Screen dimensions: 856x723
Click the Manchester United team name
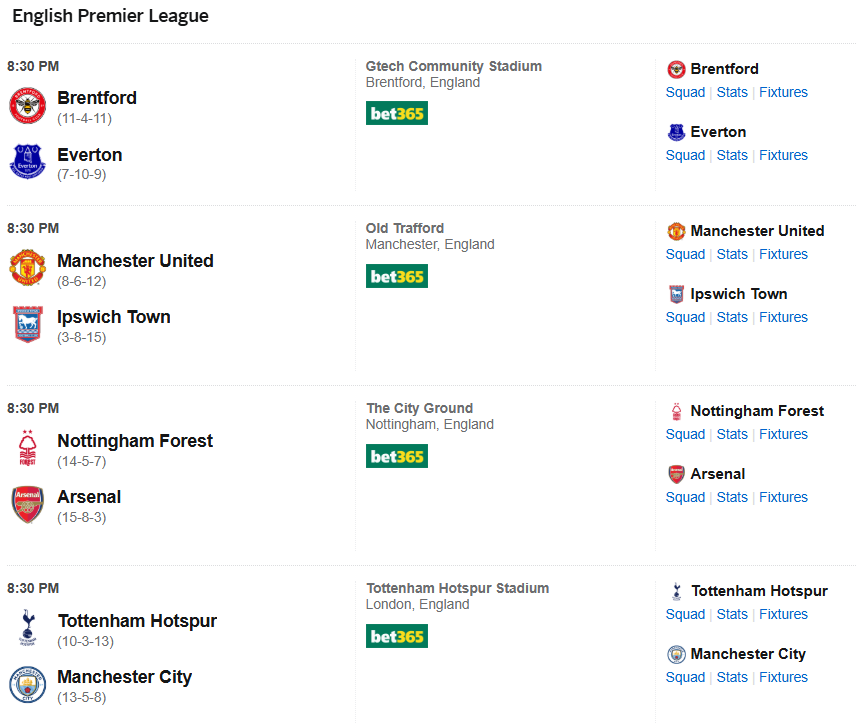(x=135, y=261)
